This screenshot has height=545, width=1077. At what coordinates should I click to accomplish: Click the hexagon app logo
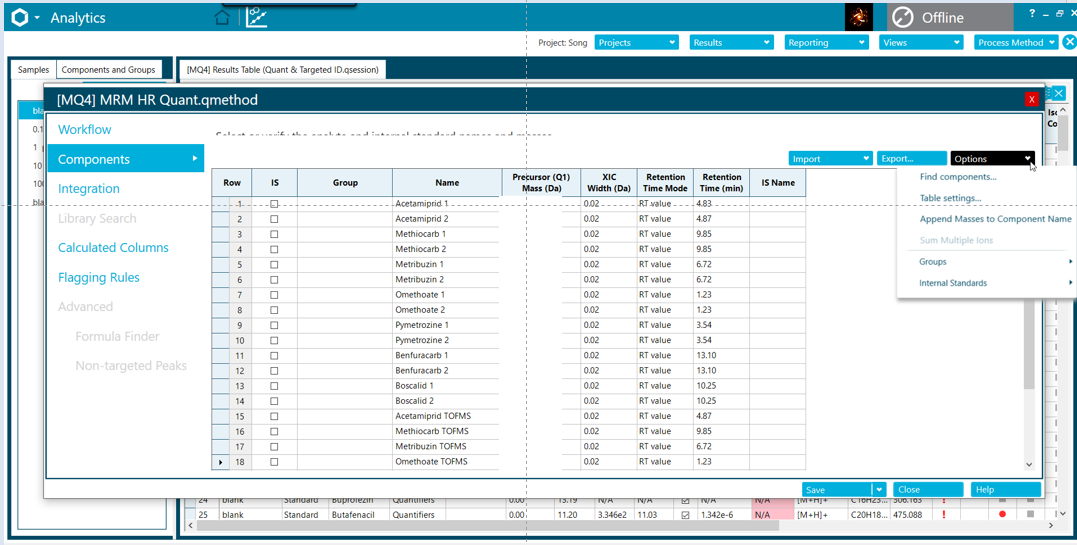tap(20, 18)
